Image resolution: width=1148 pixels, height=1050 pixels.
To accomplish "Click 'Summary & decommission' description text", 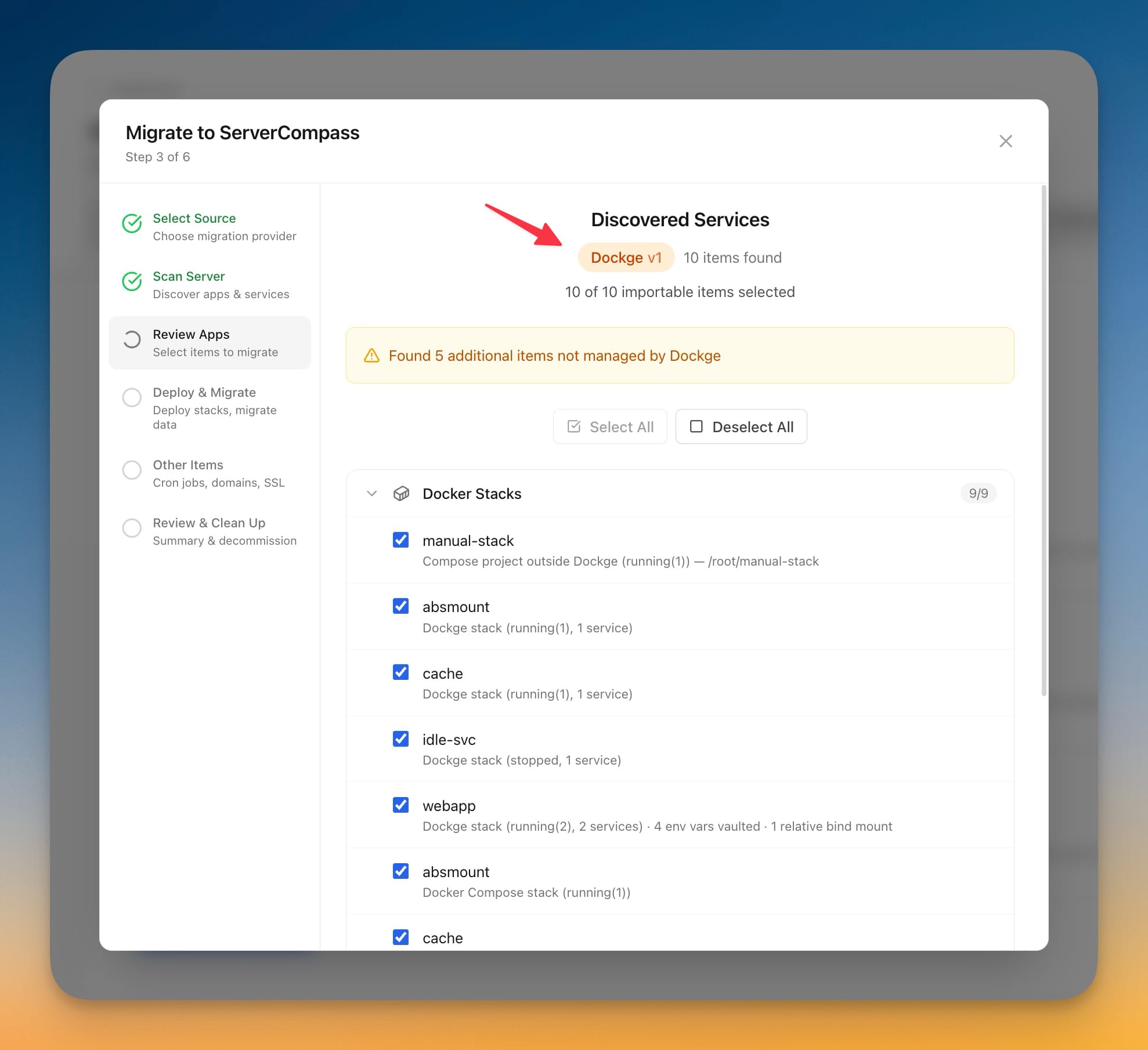I will (225, 541).
